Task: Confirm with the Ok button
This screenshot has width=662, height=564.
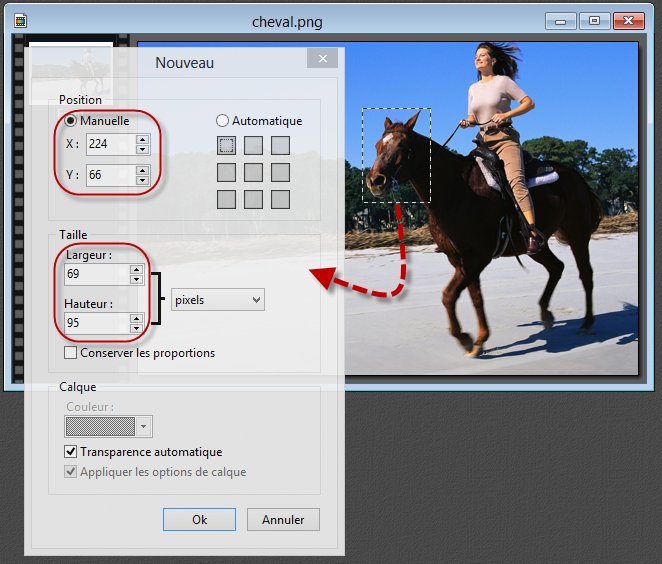Action: (x=199, y=519)
